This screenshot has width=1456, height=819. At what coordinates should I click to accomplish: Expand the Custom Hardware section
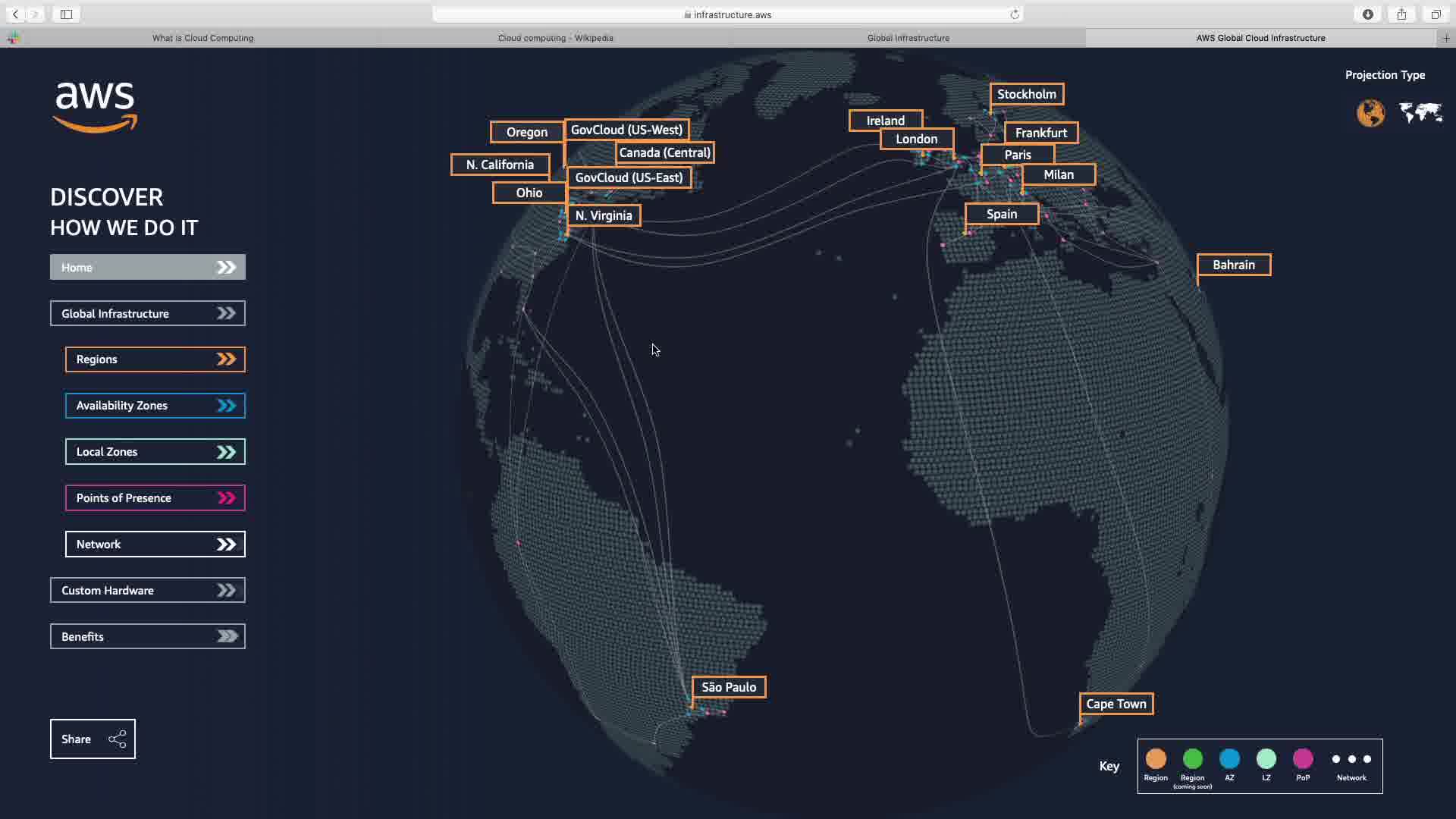coord(148,591)
